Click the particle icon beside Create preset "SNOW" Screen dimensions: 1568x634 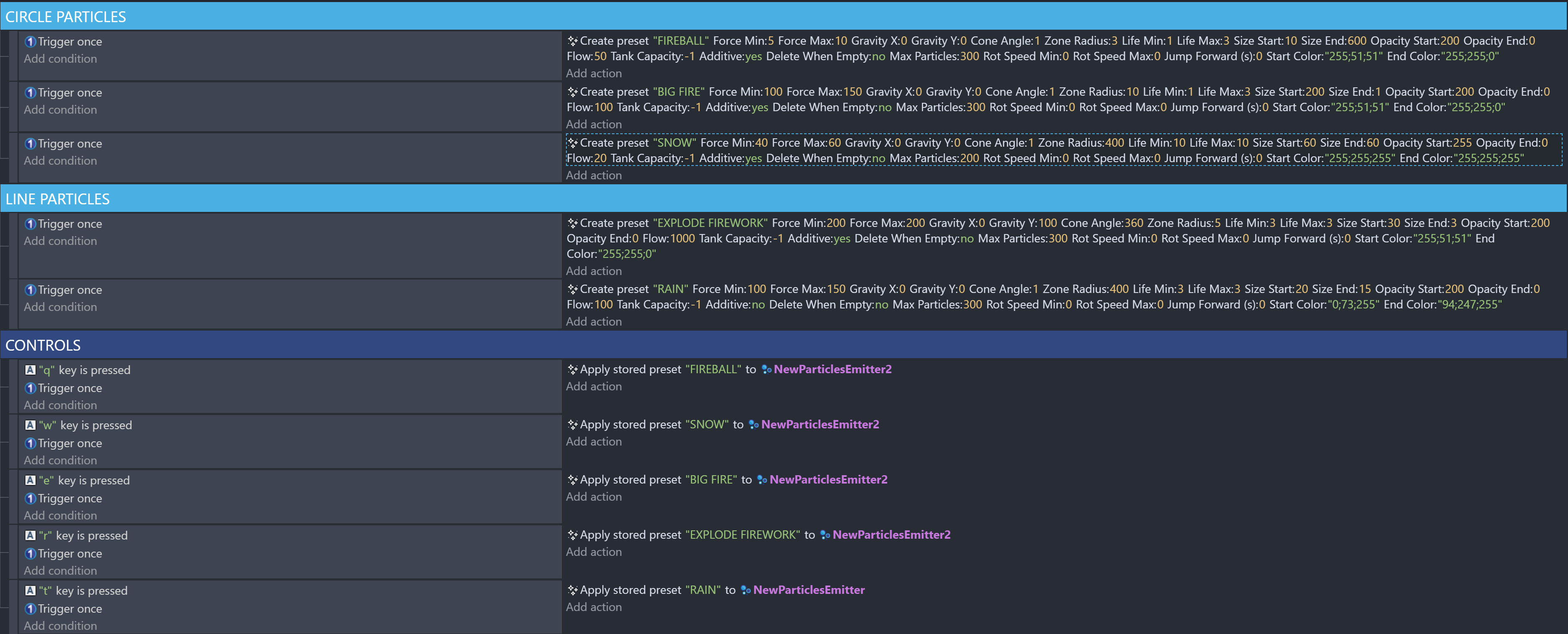click(x=572, y=143)
